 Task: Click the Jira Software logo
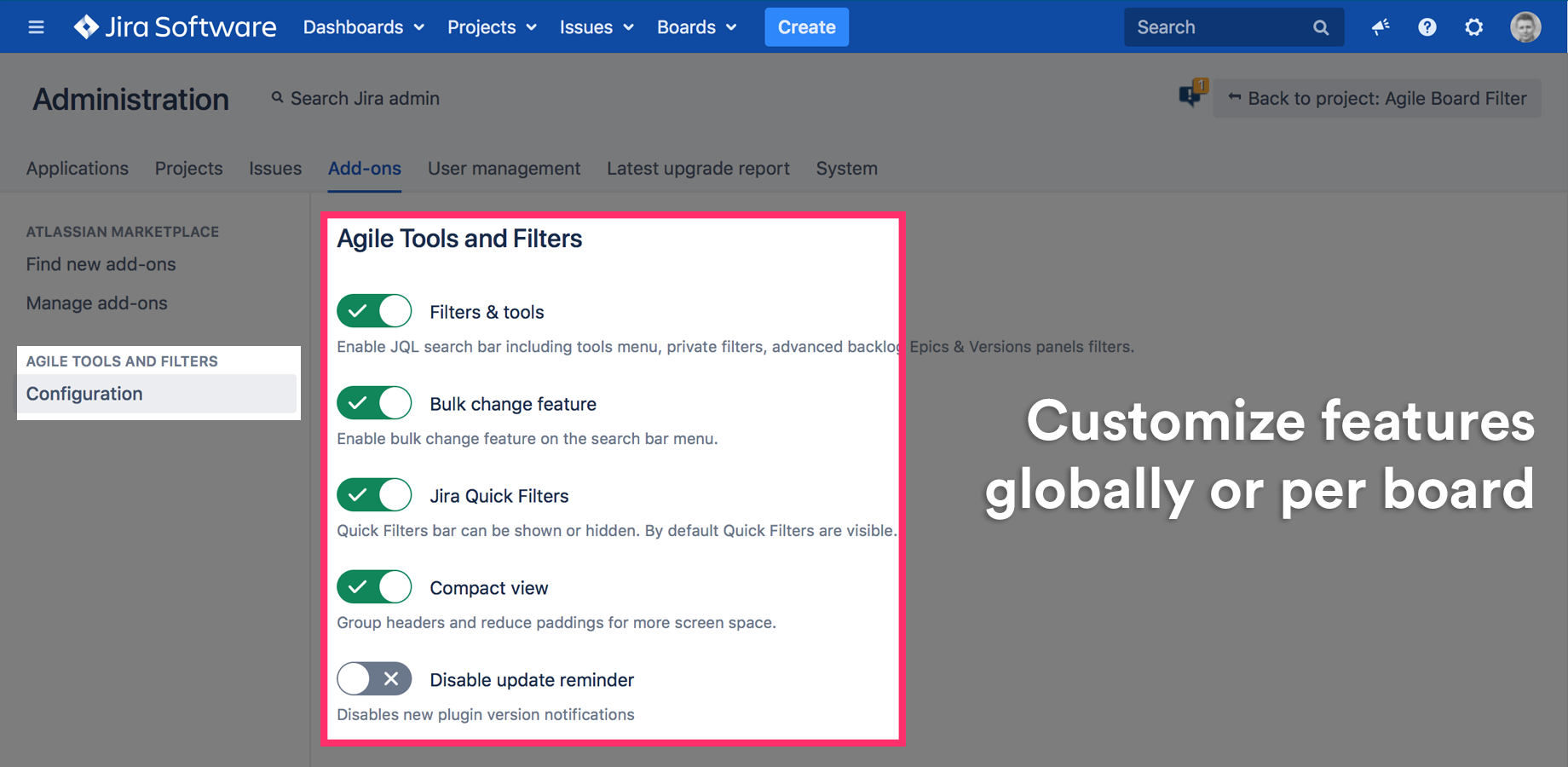coord(176,27)
